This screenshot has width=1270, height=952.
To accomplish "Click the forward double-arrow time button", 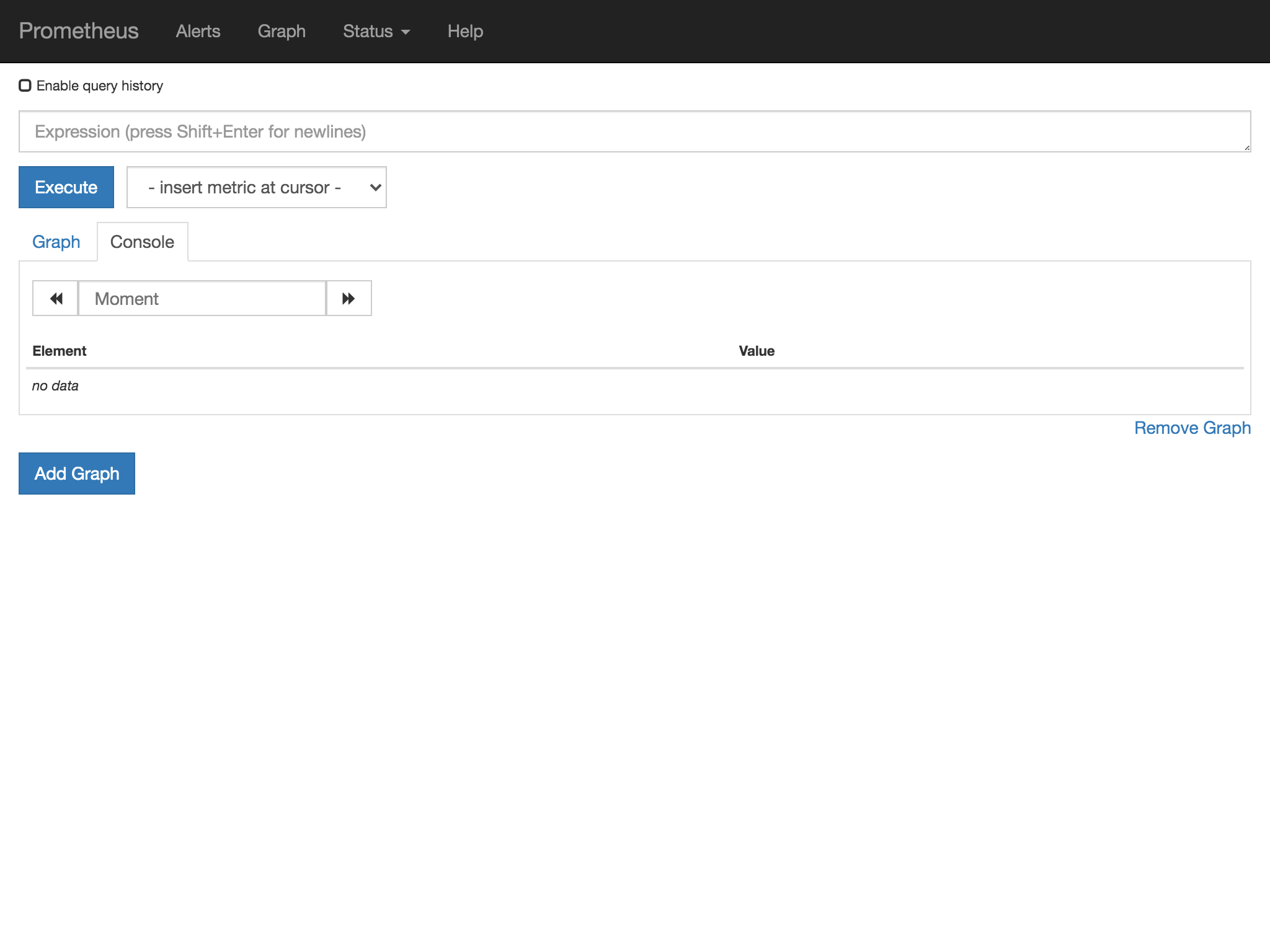I will pyautogui.click(x=349, y=299).
